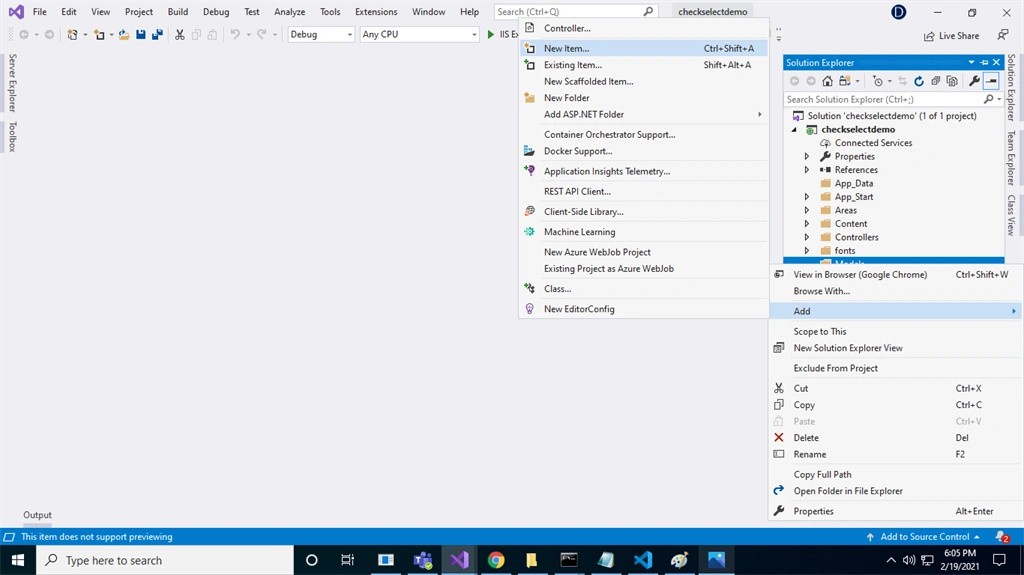This screenshot has height=575, width=1024.
Task: Start debugging with the green play icon
Action: click(490, 35)
